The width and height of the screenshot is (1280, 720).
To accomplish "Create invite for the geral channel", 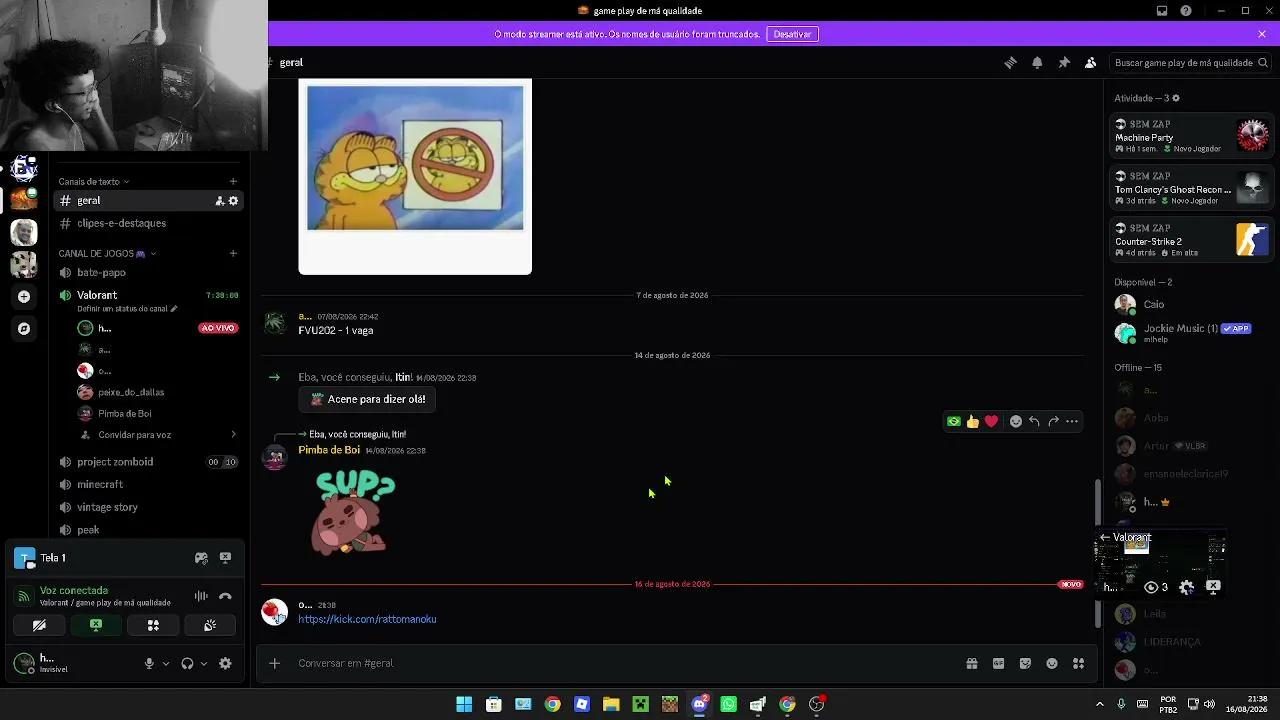I will (220, 201).
